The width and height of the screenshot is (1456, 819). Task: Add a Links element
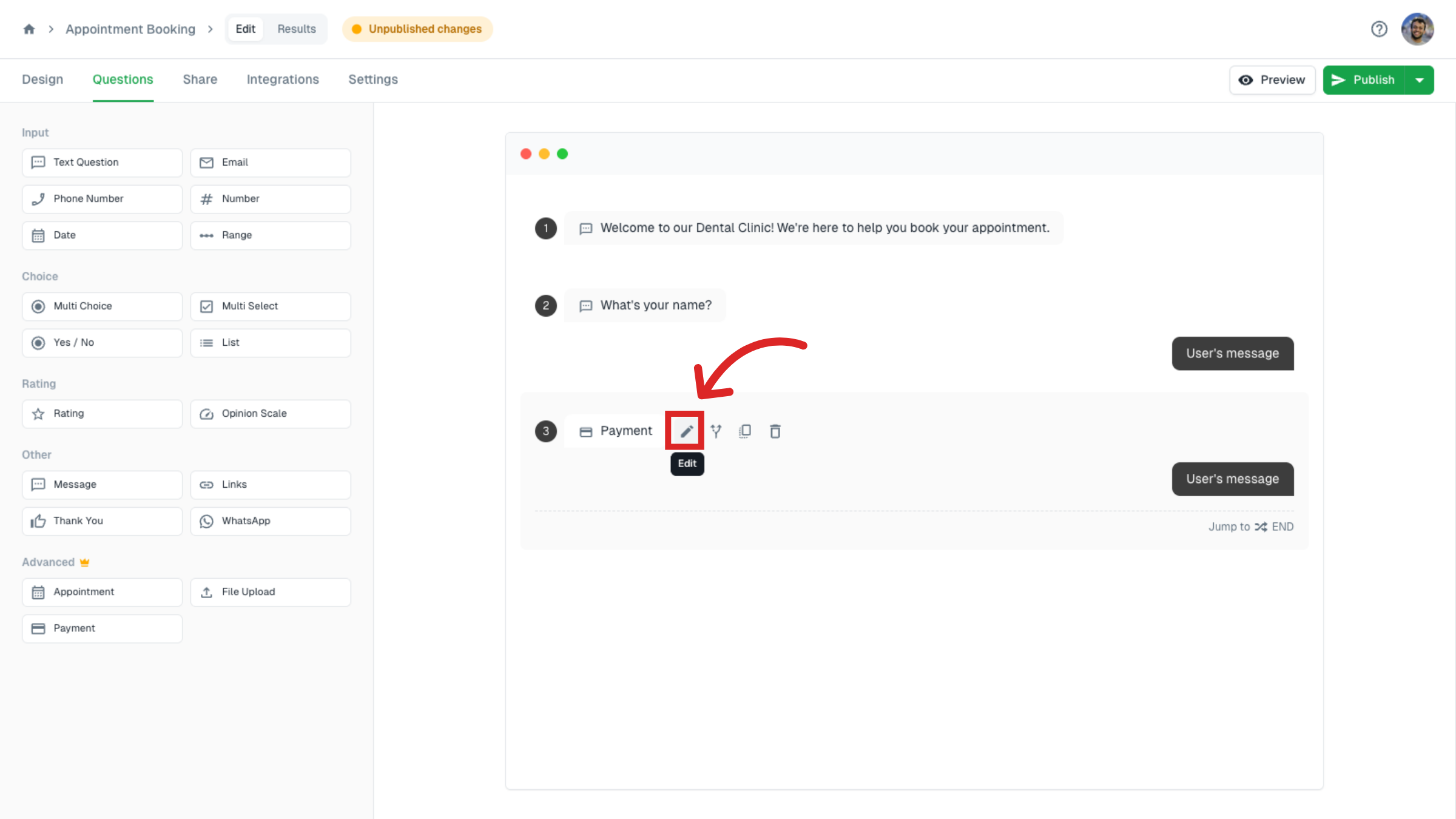pyautogui.click(x=271, y=485)
